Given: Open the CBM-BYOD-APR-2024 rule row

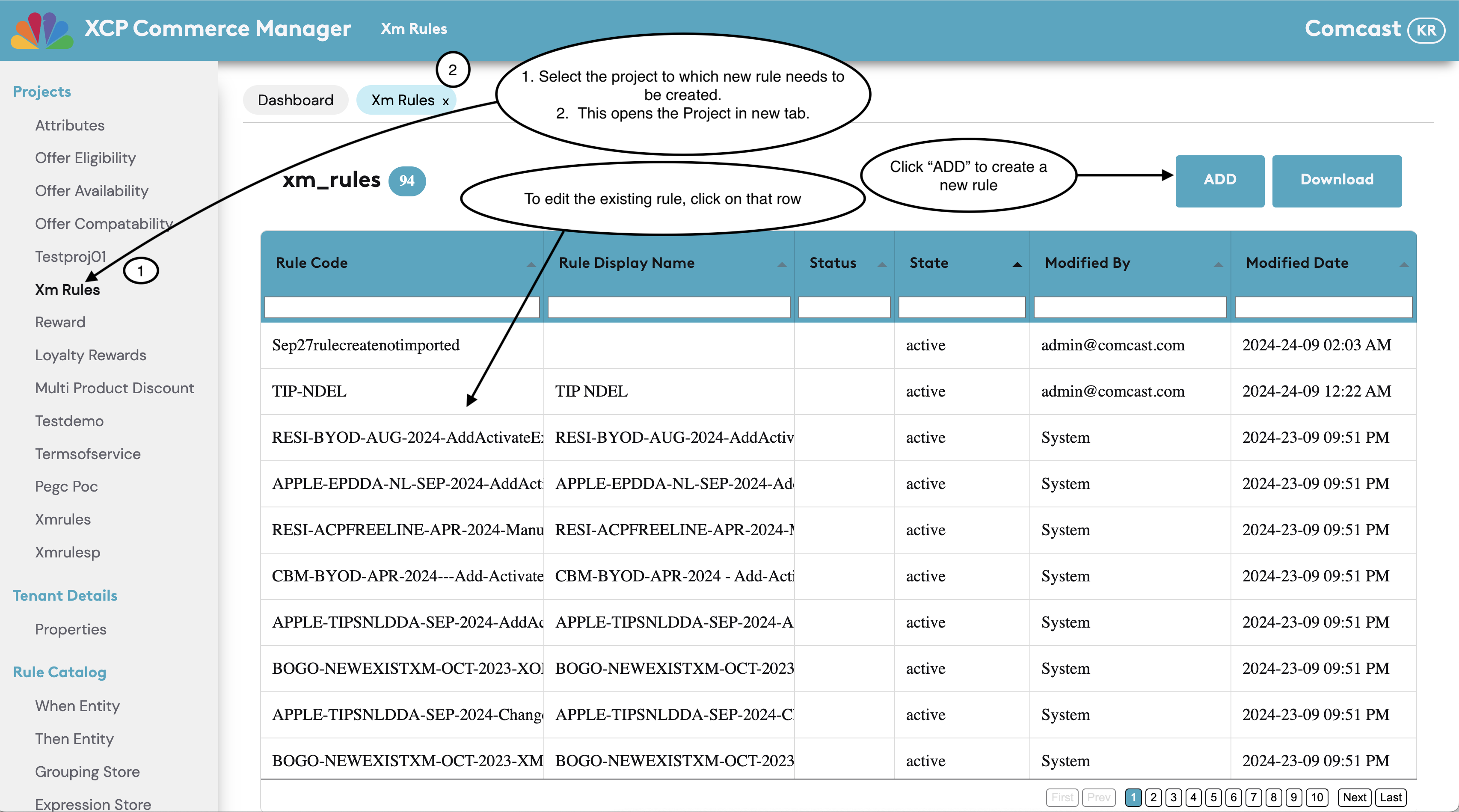Looking at the screenshot, I should pyautogui.click(x=838, y=576).
